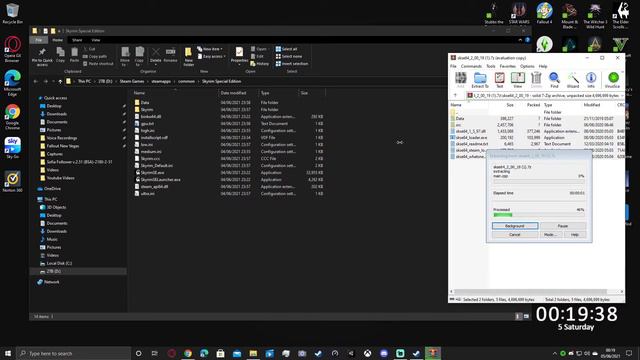
Task: Select Downloads under Quick access
Action: [57, 114]
